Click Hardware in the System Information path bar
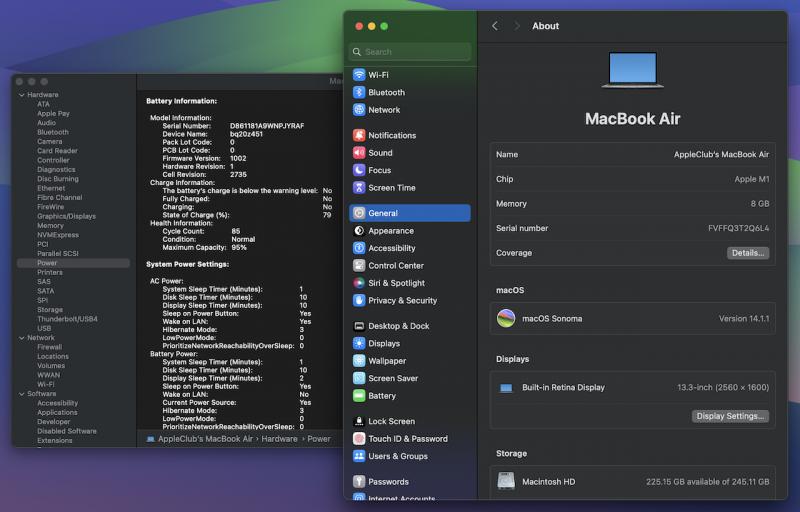Screen dimensions: 800x512 pyautogui.click(x=279, y=439)
